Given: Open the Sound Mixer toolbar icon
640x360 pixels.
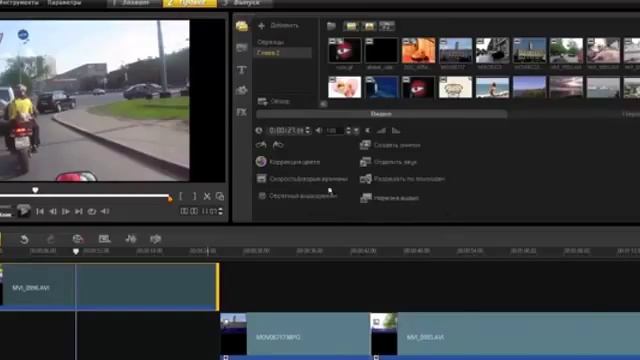Looking at the screenshot, I should (x=131, y=239).
